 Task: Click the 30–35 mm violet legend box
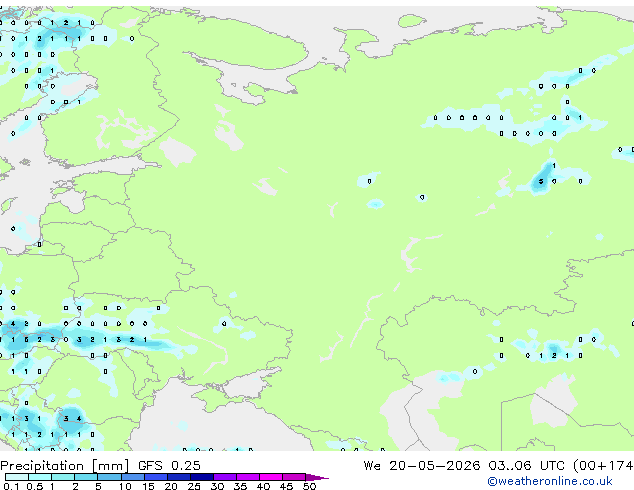224,477
